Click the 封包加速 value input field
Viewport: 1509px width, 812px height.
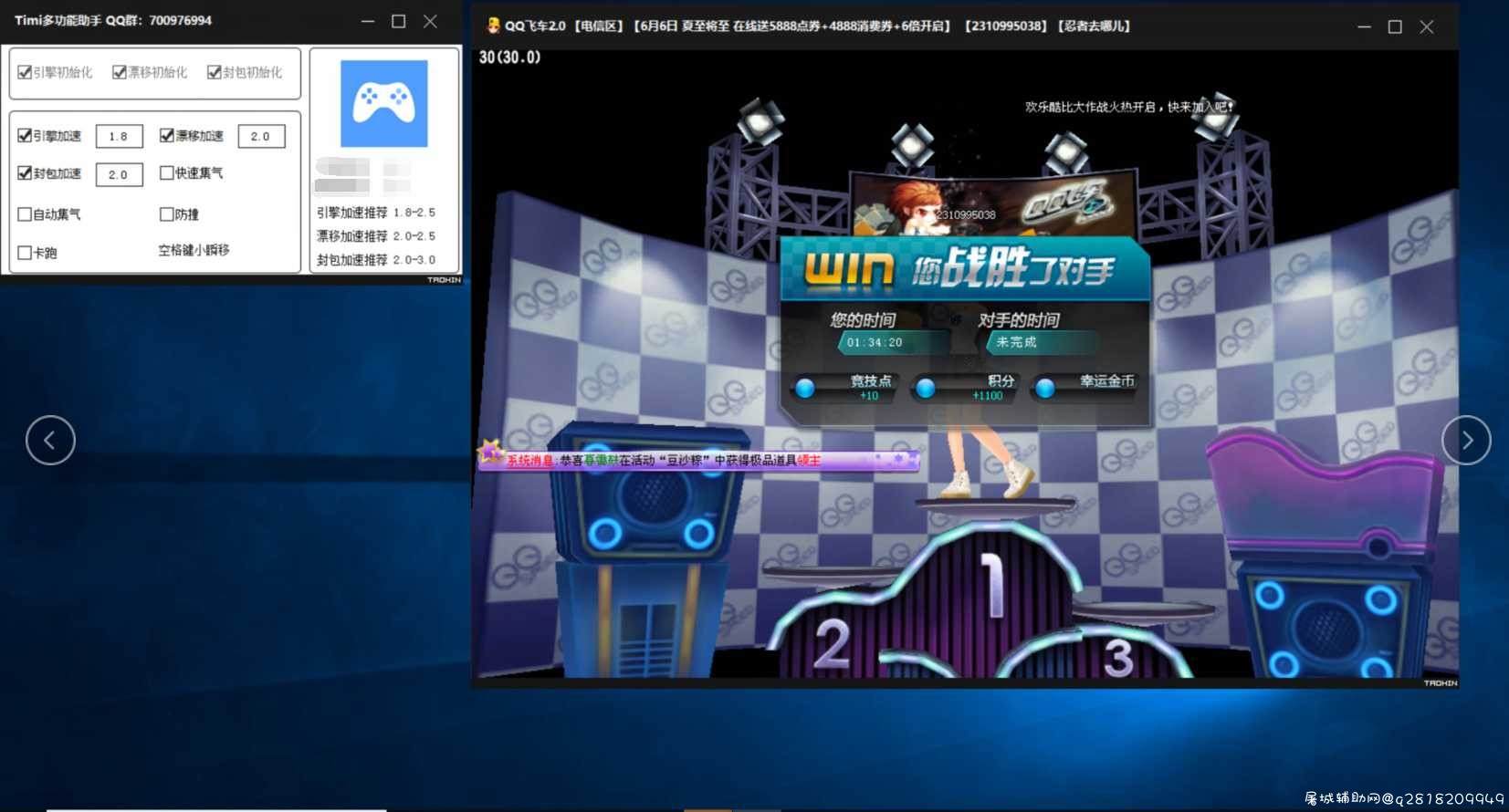pyautogui.click(x=120, y=174)
